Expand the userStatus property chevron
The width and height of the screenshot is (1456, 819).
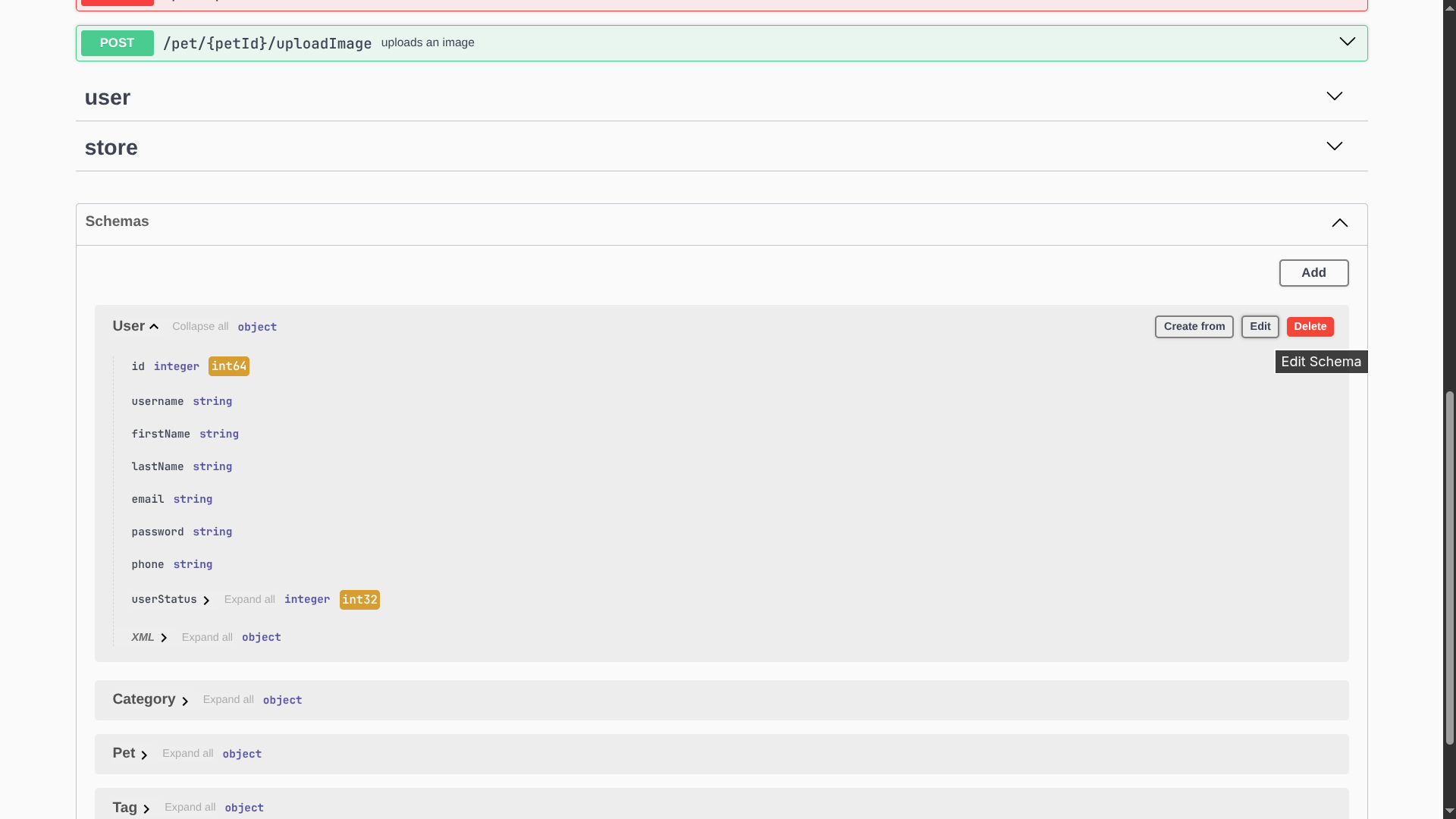[206, 601]
